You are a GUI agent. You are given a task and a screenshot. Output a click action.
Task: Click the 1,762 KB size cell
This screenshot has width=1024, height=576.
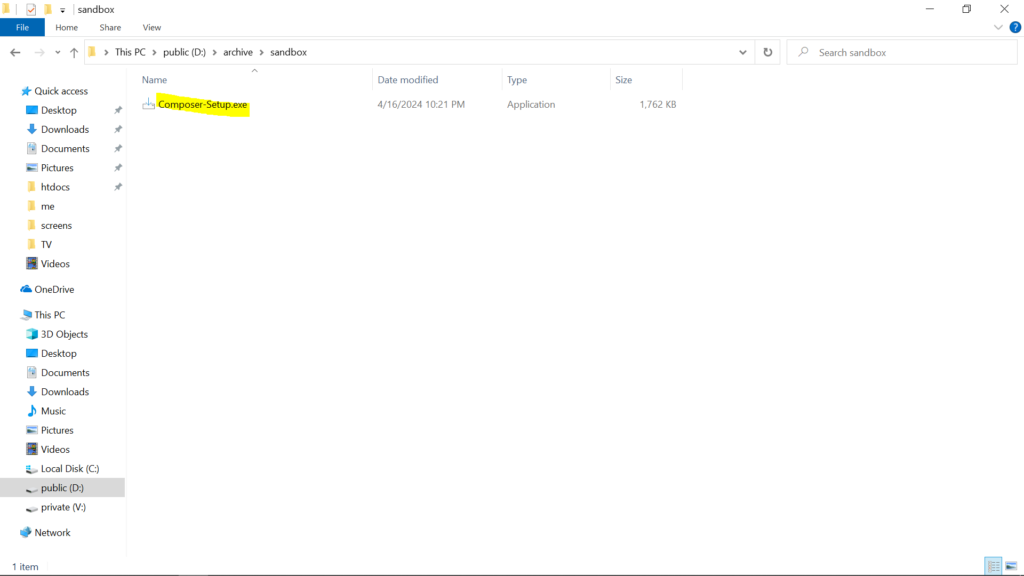pos(658,104)
